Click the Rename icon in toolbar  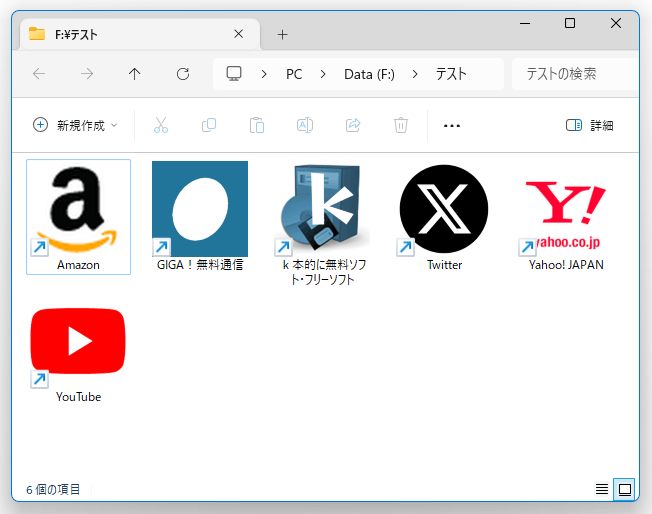305,125
